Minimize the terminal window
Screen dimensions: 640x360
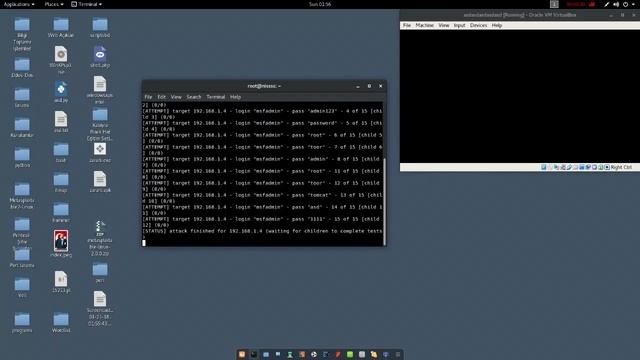coord(358,86)
